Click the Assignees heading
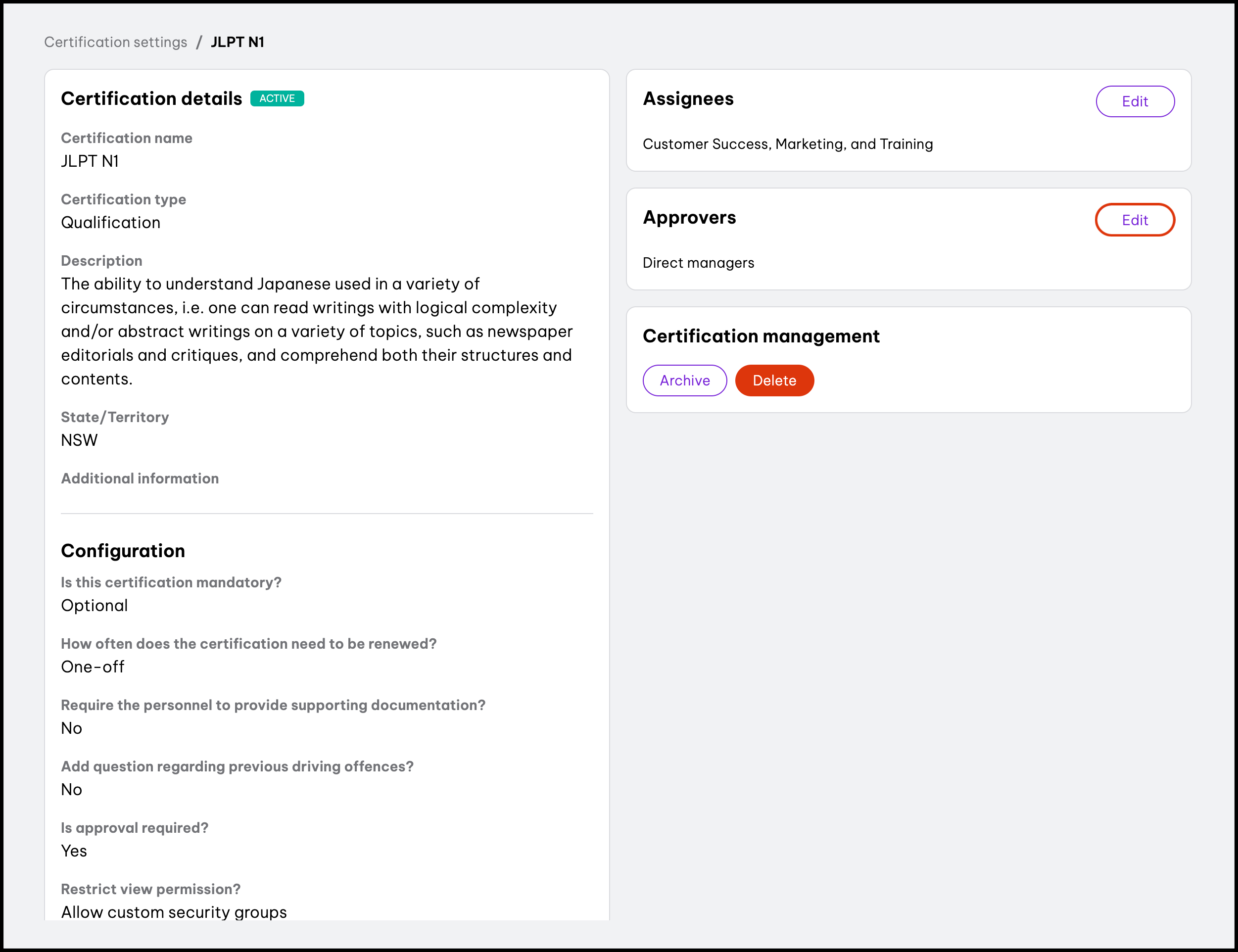This screenshot has width=1238, height=952. [x=688, y=98]
